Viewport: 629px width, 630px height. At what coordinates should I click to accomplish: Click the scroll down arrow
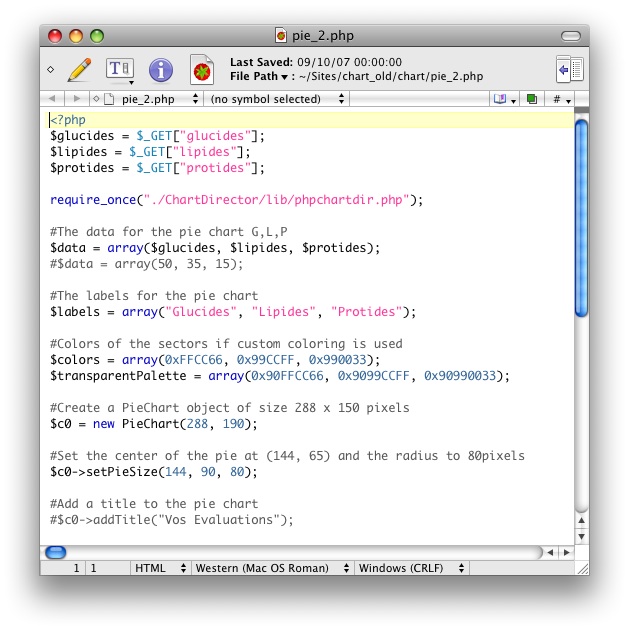pos(581,536)
